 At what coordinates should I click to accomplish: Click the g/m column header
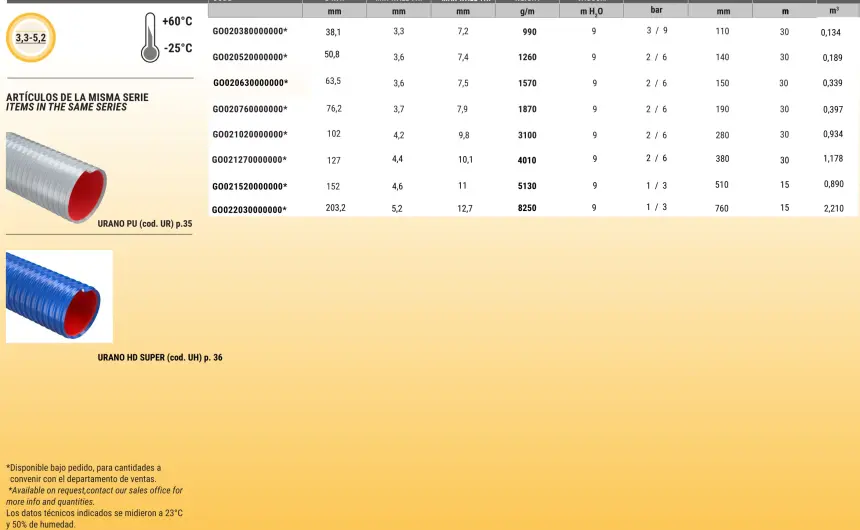click(527, 11)
